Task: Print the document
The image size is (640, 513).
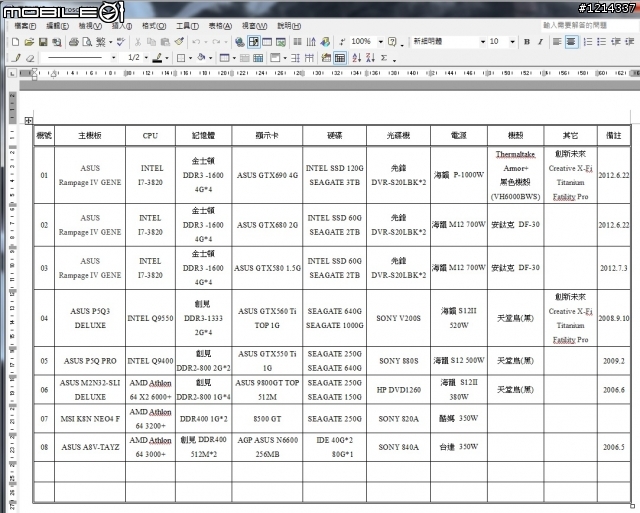Action: 74,42
